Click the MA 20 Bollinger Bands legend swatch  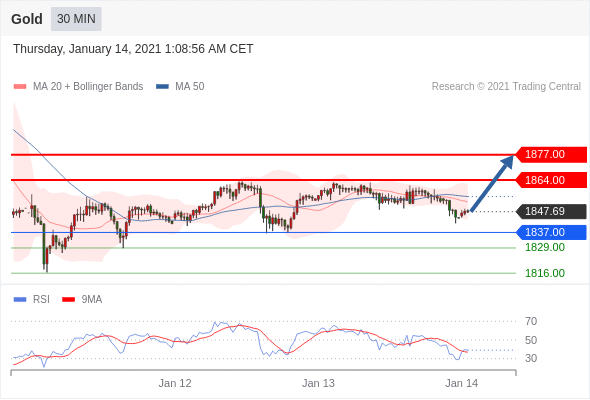(x=20, y=87)
